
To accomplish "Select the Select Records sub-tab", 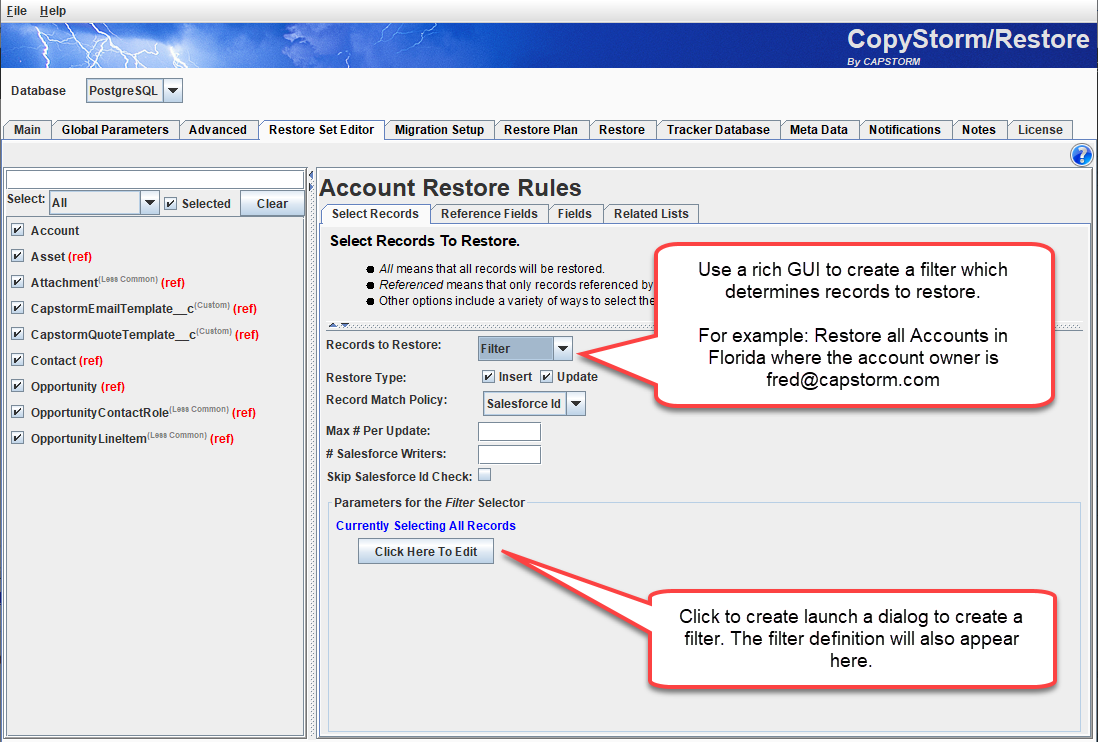I will 375,214.
